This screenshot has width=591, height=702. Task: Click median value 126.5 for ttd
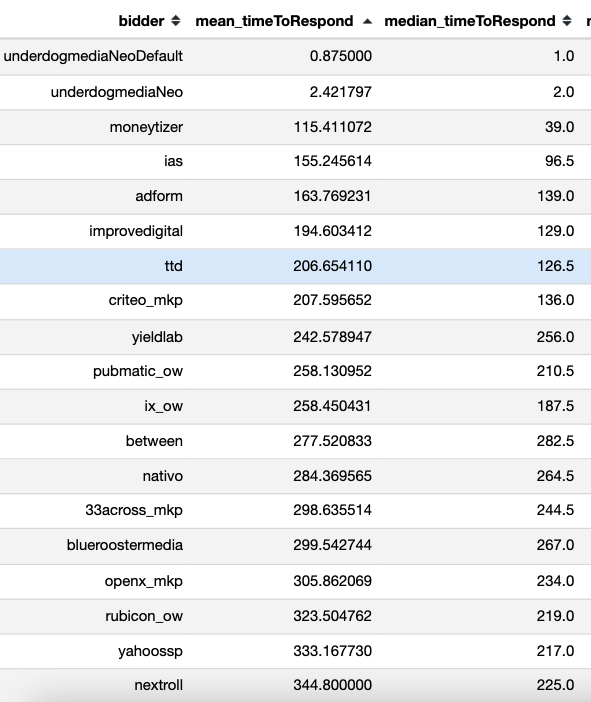coord(556,266)
